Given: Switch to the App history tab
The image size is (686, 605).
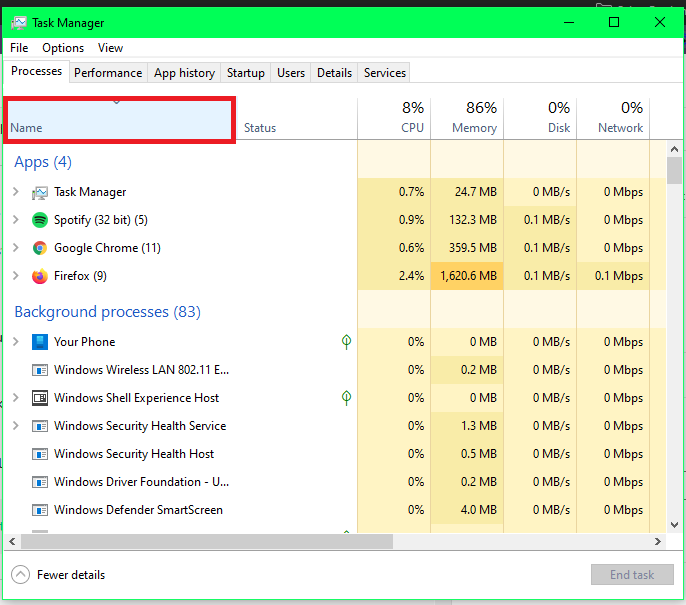Looking at the screenshot, I should 184,73.
